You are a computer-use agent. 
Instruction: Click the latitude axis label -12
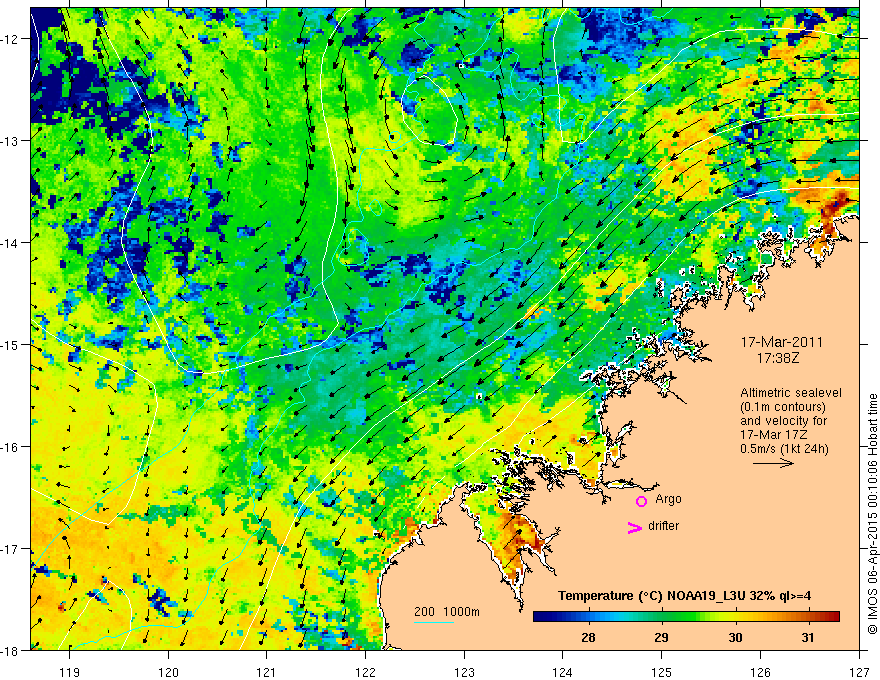11,39
